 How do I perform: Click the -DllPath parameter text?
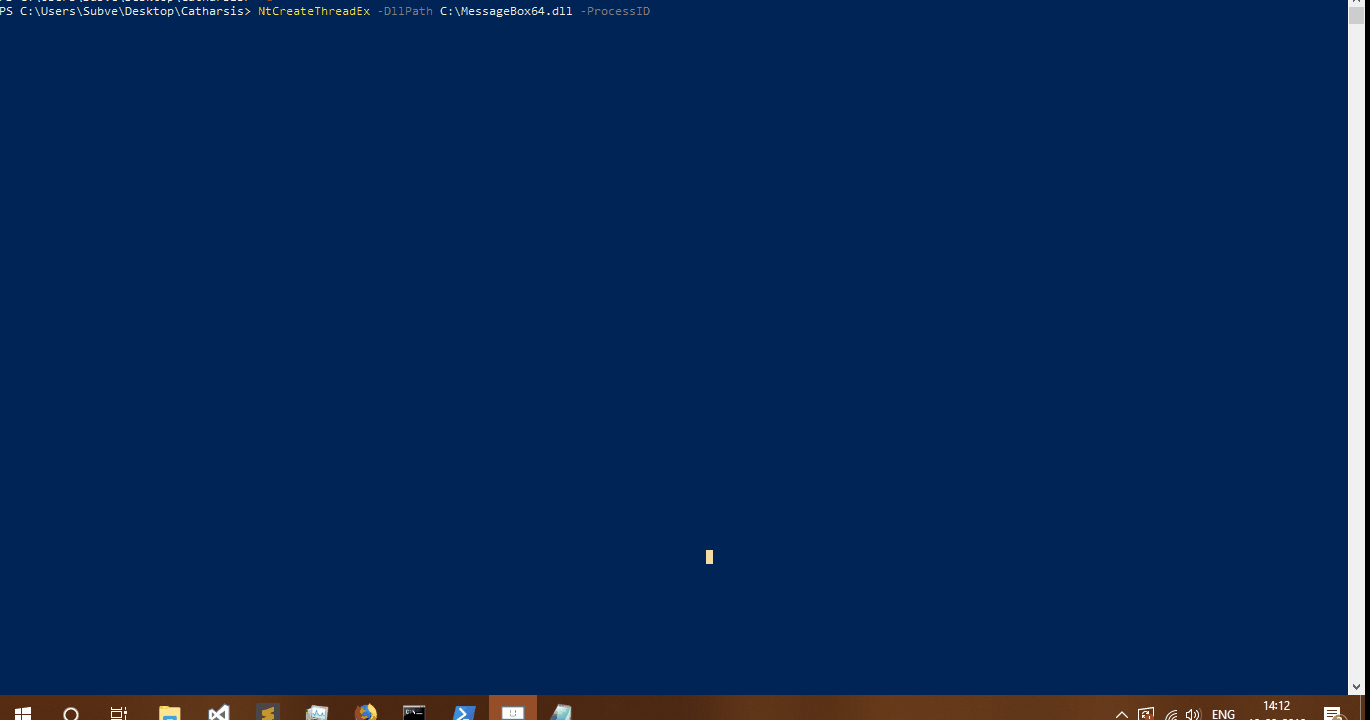(405, 11)
